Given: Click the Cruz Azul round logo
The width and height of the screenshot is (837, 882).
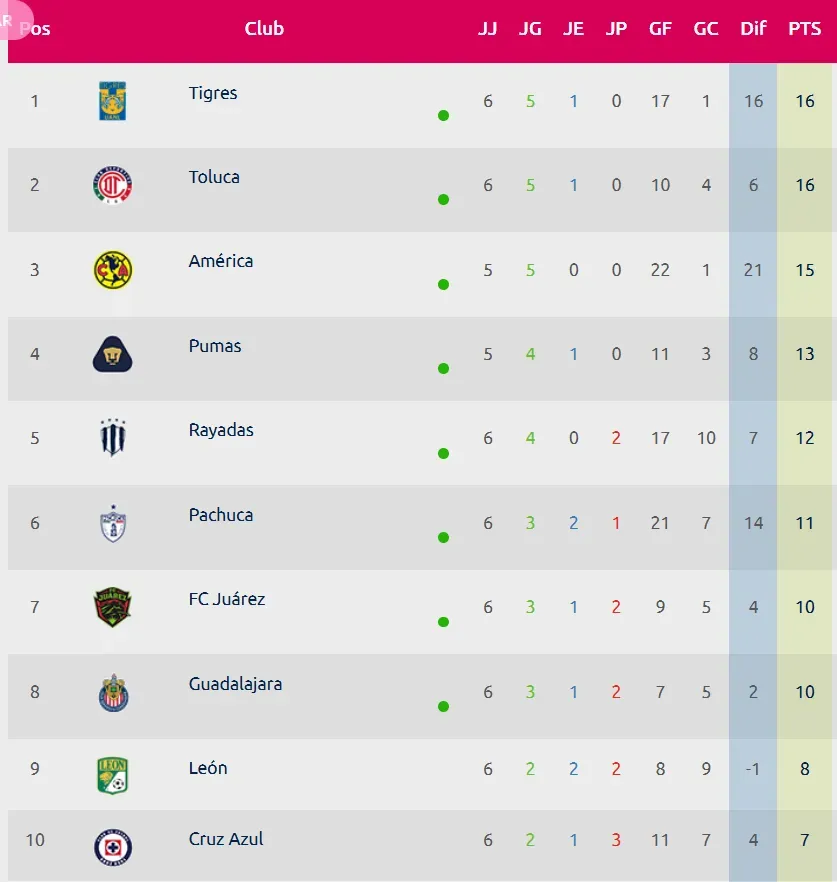Looking at the screenshot, I should coord(113,847).
